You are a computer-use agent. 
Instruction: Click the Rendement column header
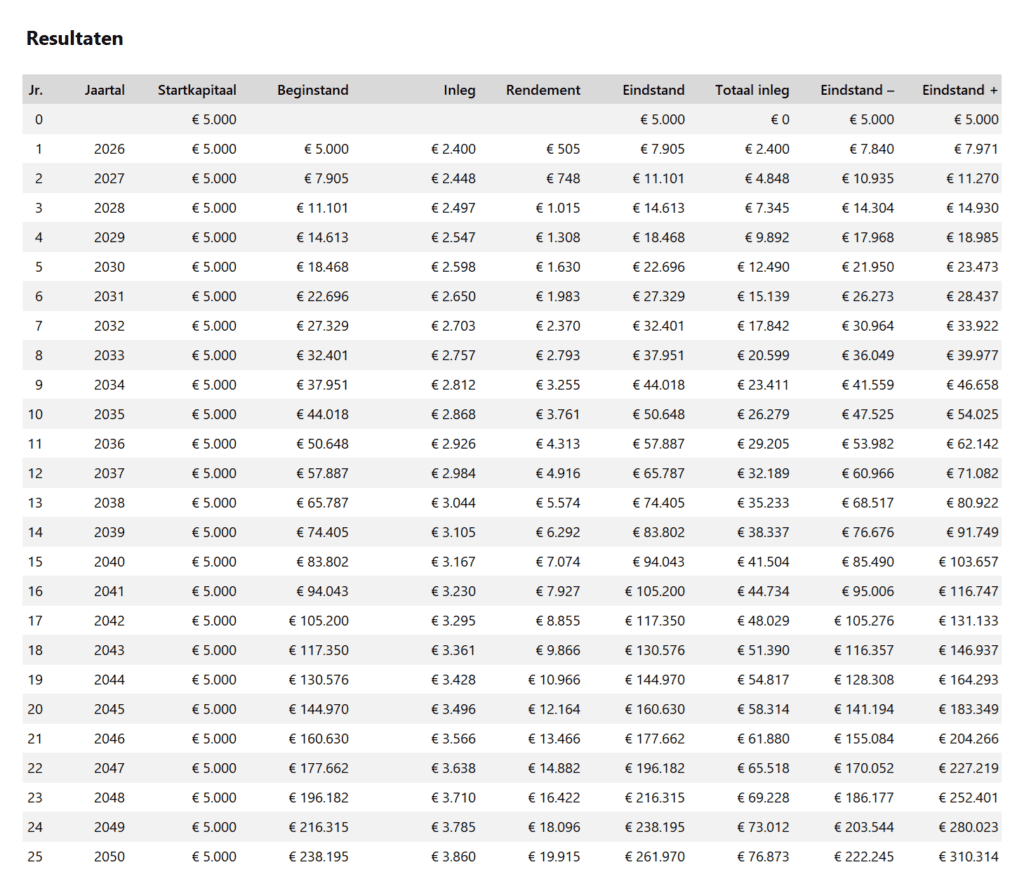543,89
